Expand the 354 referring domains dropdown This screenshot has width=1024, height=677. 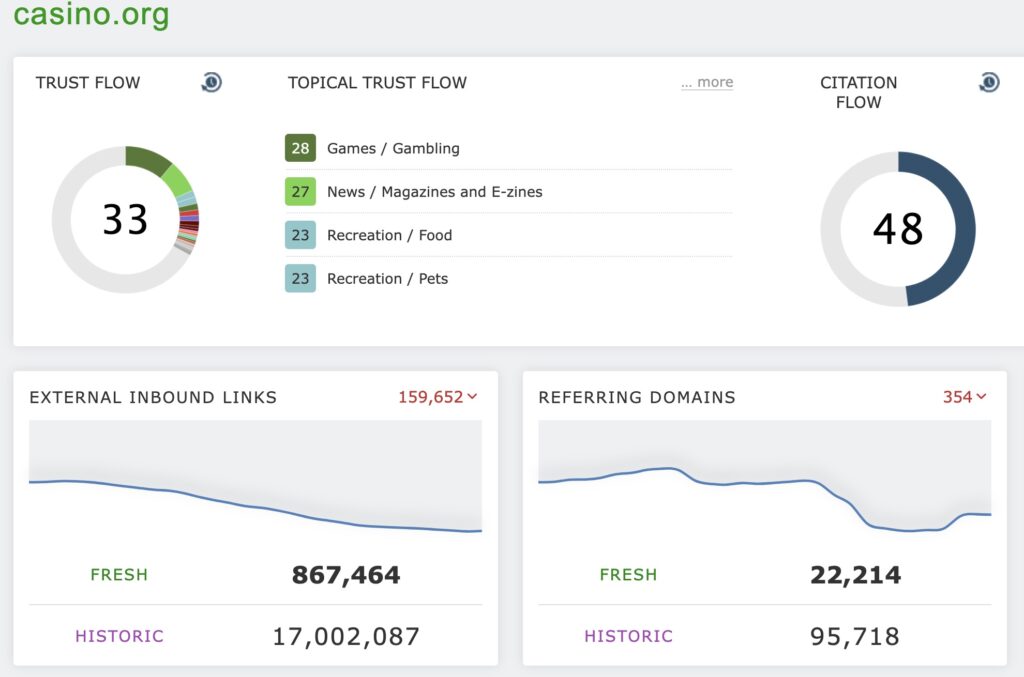pos(964,397)
